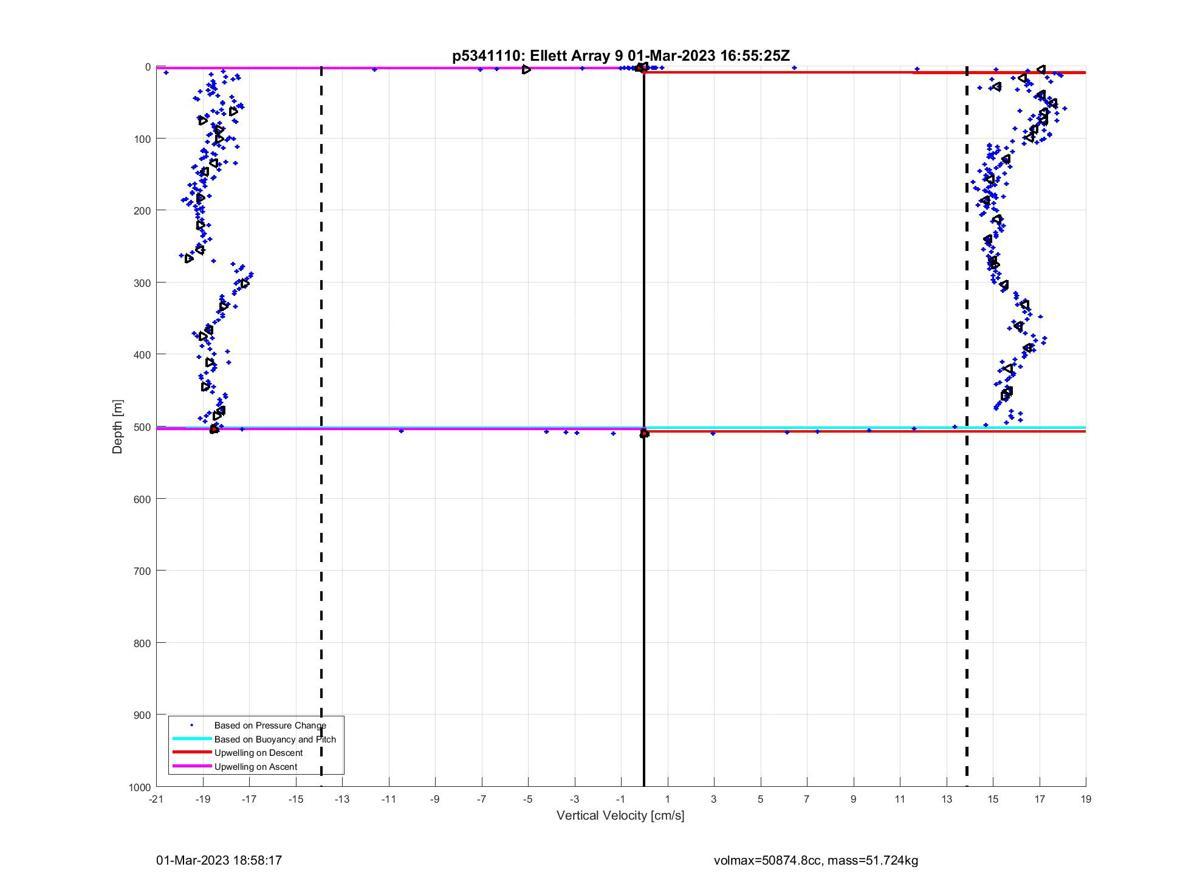Click the depth tick label '800'
1200x885 pixels.
click(142, 643)
